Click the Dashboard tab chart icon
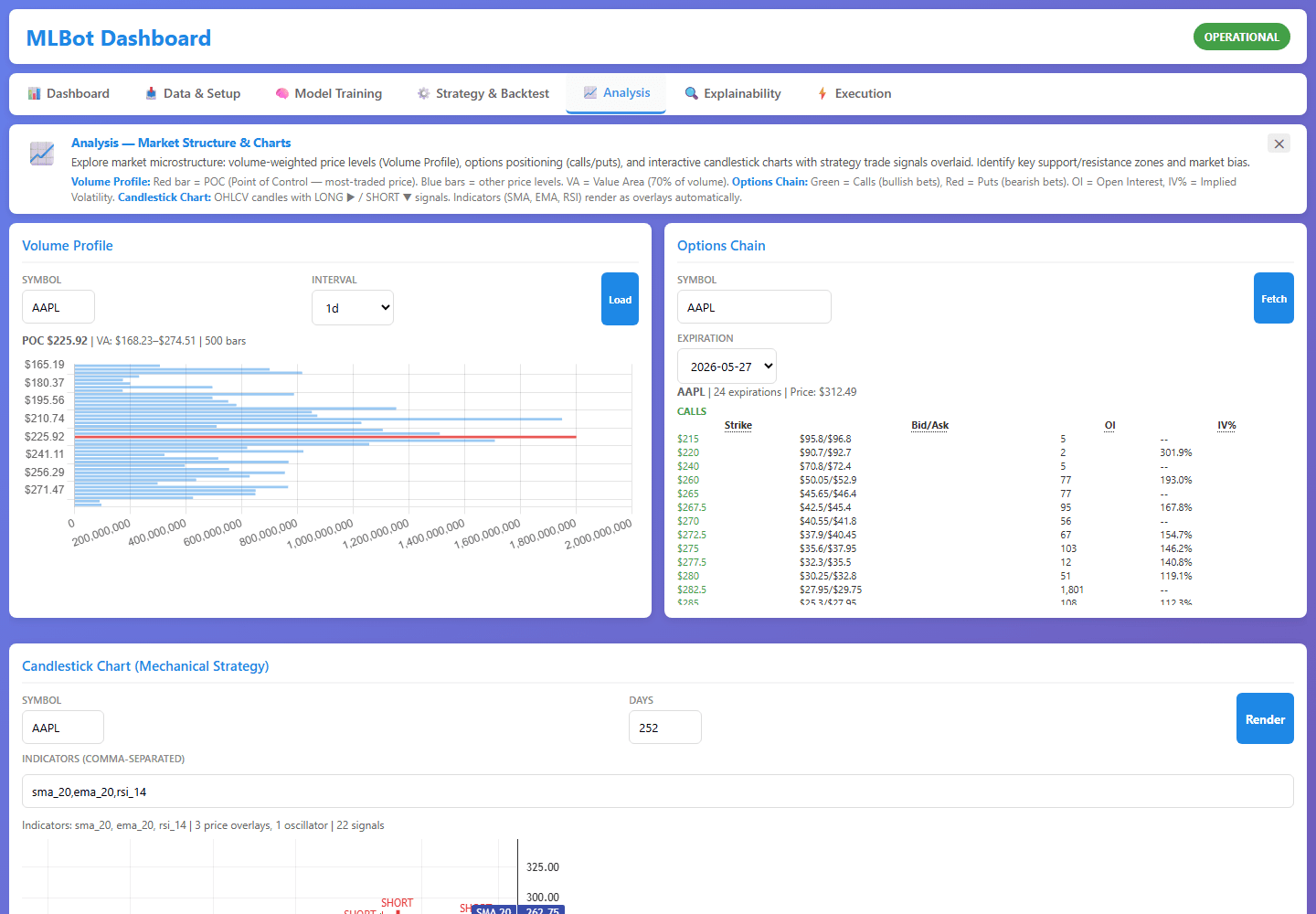 coord(34,93)
